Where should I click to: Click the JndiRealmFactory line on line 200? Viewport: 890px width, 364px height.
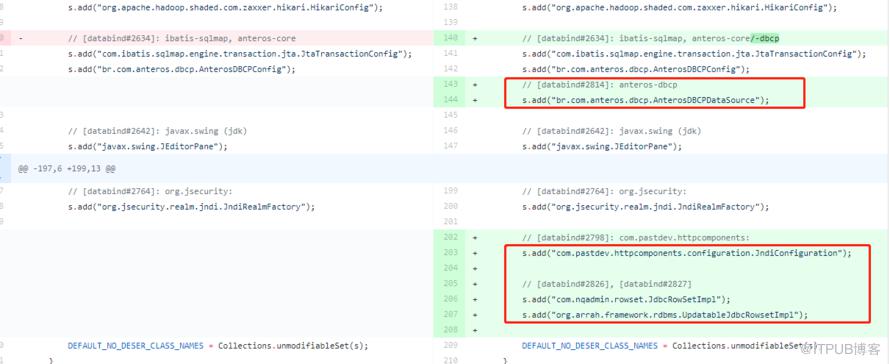tap(645, 207)
